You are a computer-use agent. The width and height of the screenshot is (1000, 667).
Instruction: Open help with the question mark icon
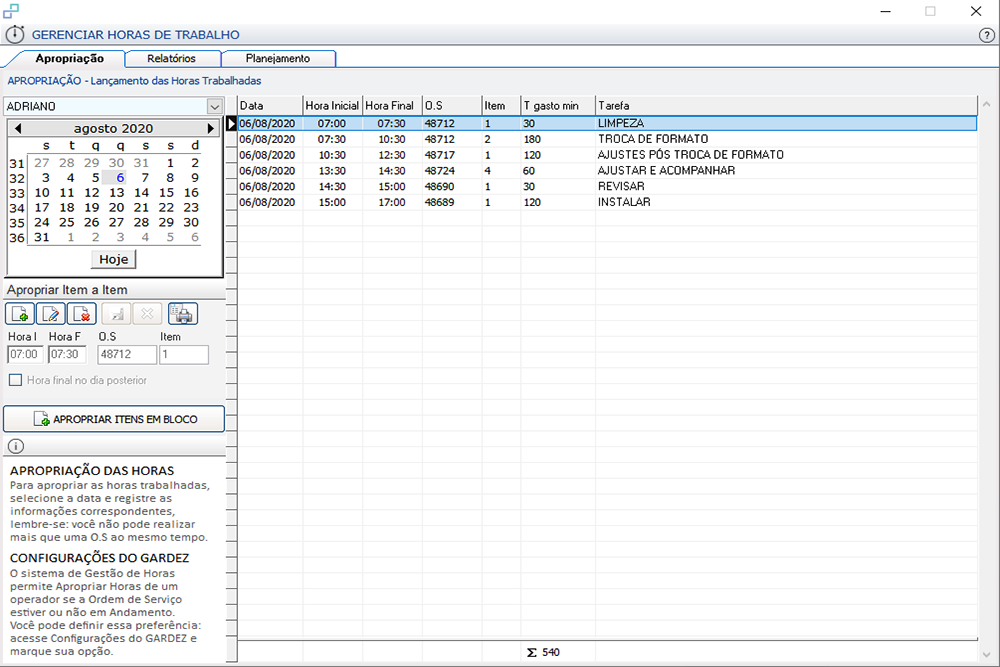(986, 35)
